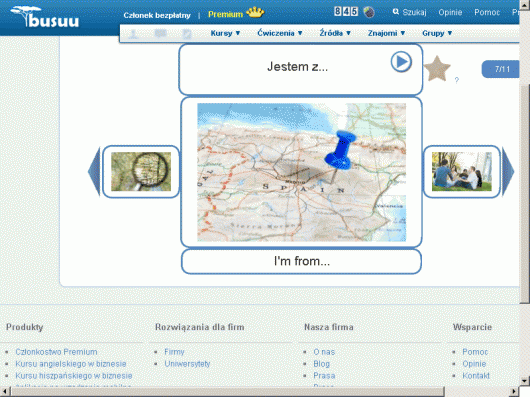530x397 pixels.
Task: Expand the Źródła dropdown menu
Action: (x=335, y=33)
